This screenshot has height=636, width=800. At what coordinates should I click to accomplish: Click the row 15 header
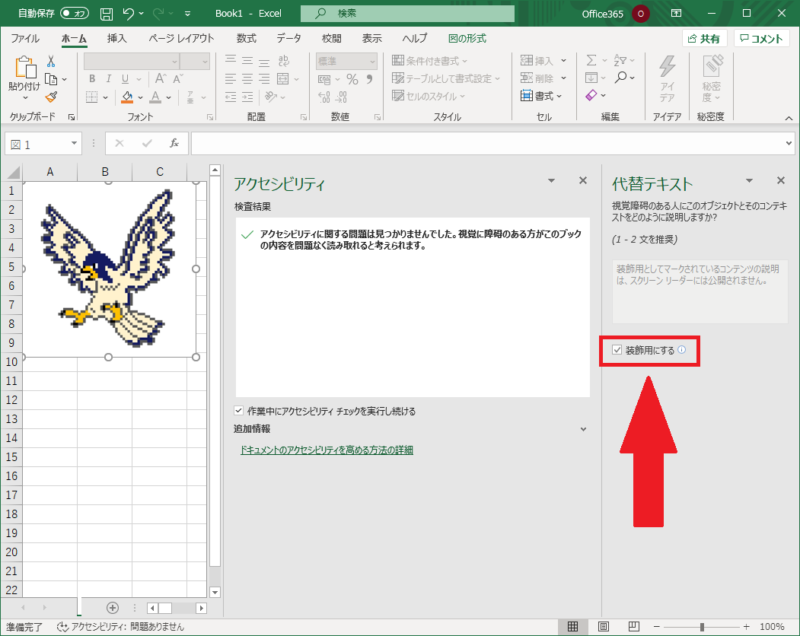coord(11,457)
